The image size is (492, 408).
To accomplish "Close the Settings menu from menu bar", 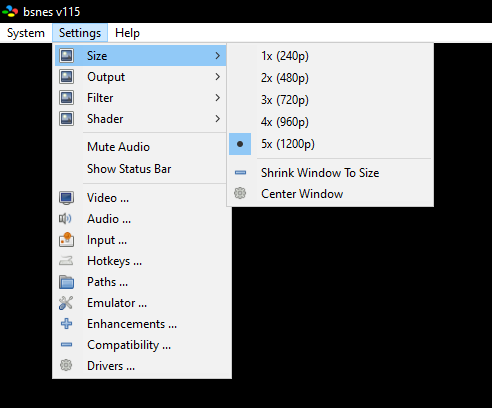I will 80,33.
